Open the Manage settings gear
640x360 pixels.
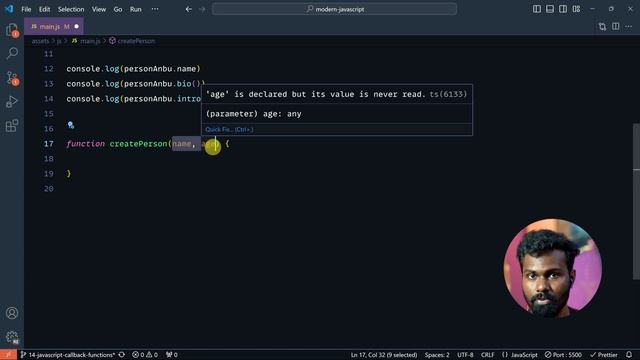[12, 337]
